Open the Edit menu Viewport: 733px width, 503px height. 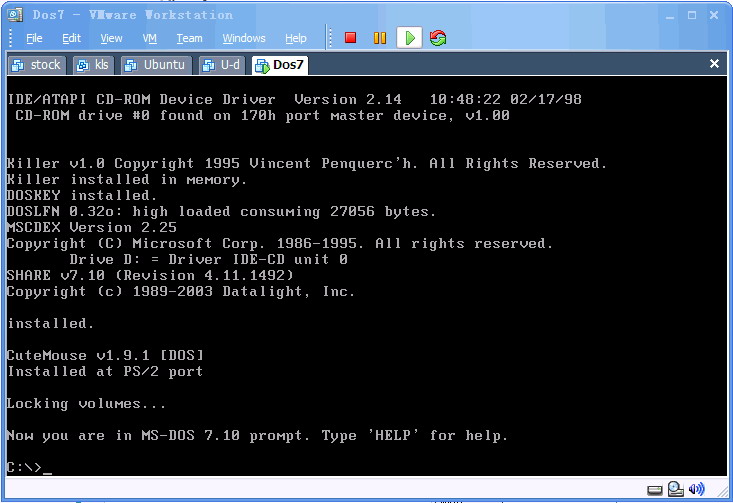[72, 38]
